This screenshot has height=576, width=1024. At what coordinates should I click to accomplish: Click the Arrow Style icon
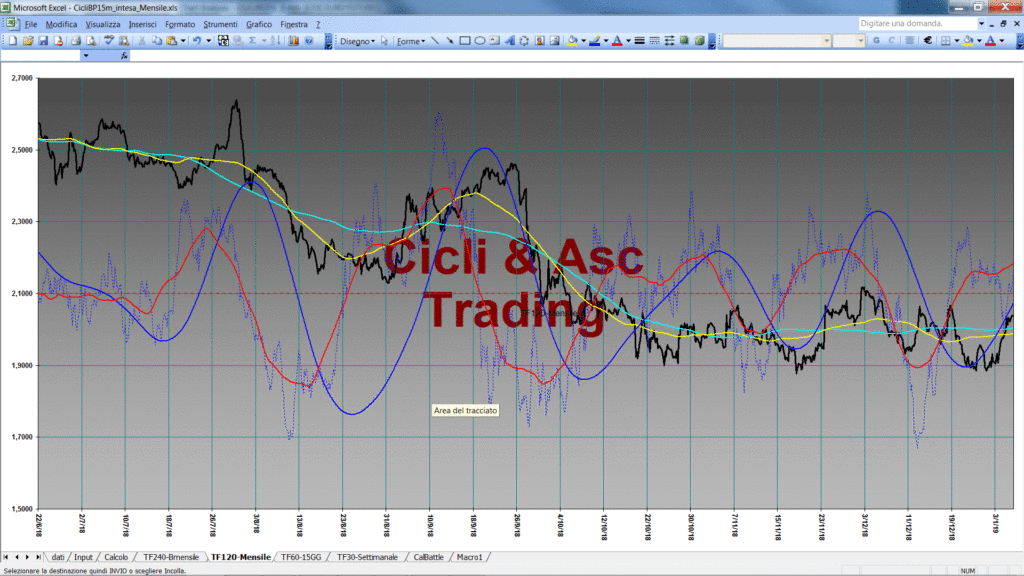(669, 40)
